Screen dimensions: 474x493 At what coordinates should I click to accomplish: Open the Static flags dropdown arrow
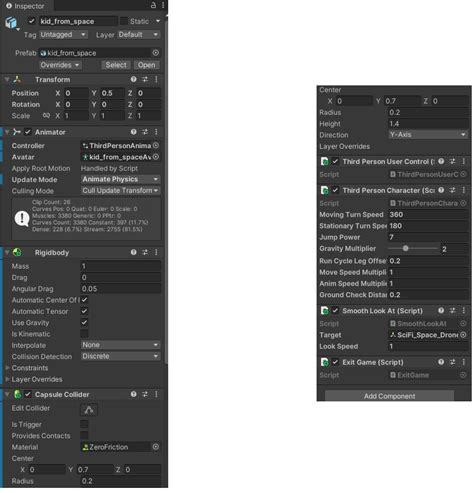[x=158, y=21]
